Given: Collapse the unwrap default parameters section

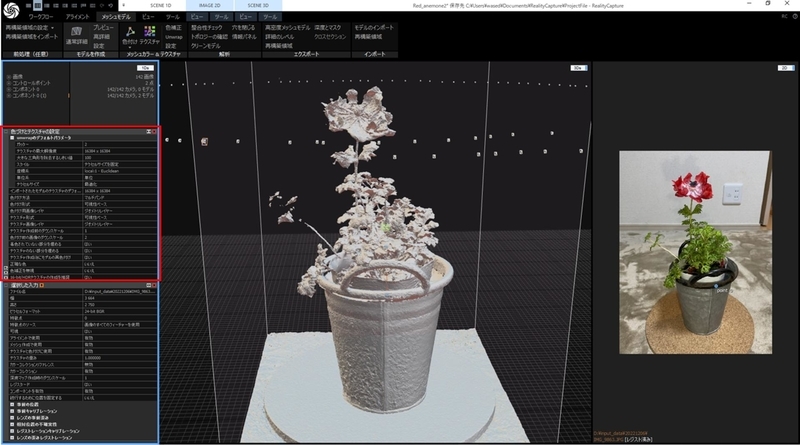Looking at the screenshot, I should (12, 138).
